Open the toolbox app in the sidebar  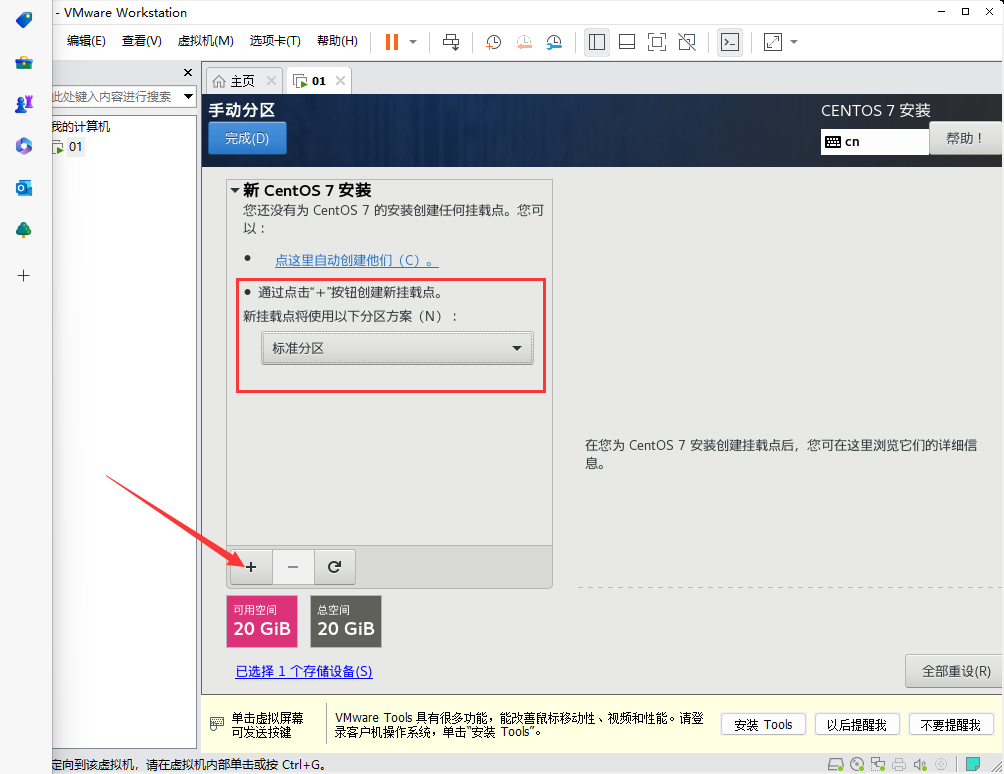[24, 62]
